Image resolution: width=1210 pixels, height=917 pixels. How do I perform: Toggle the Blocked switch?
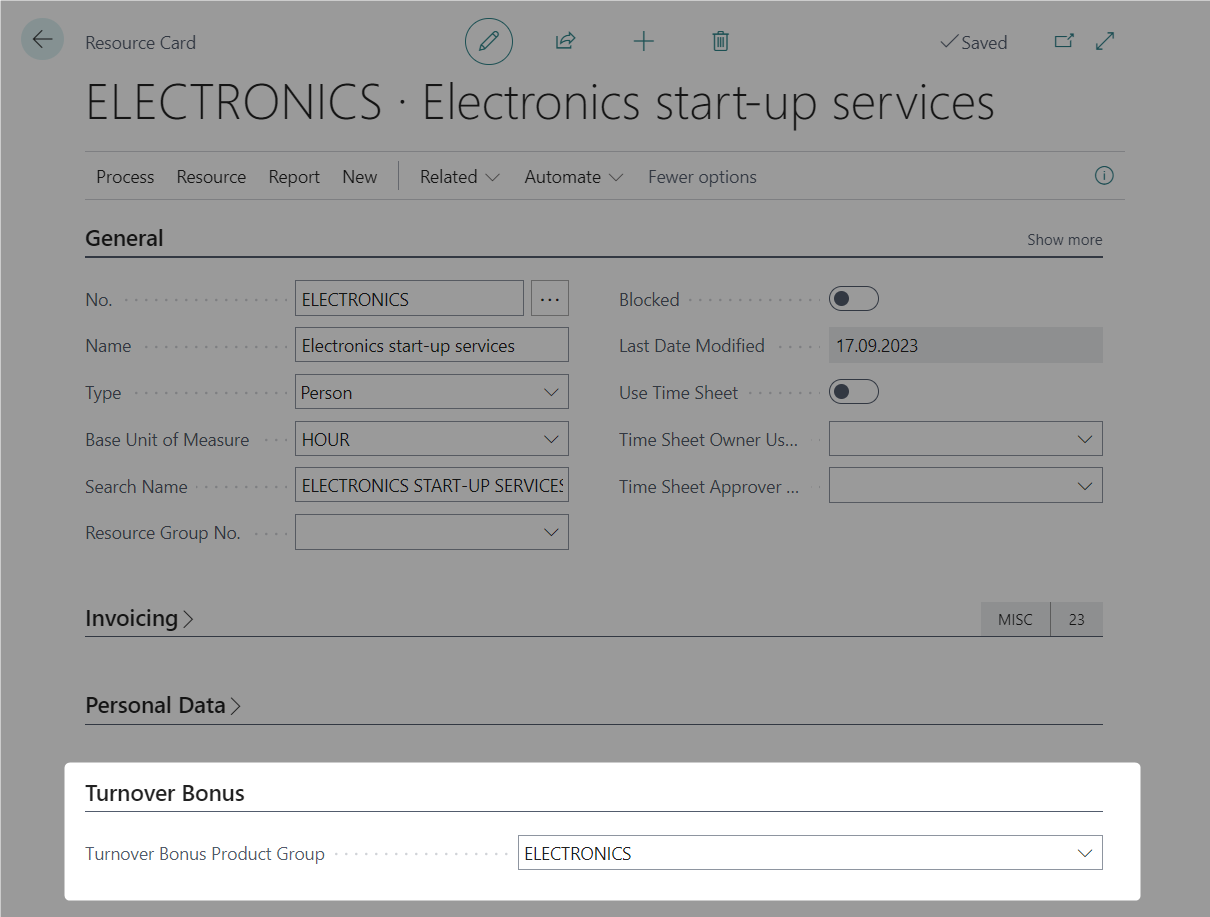pyautogui.click(x=854, y=299)
